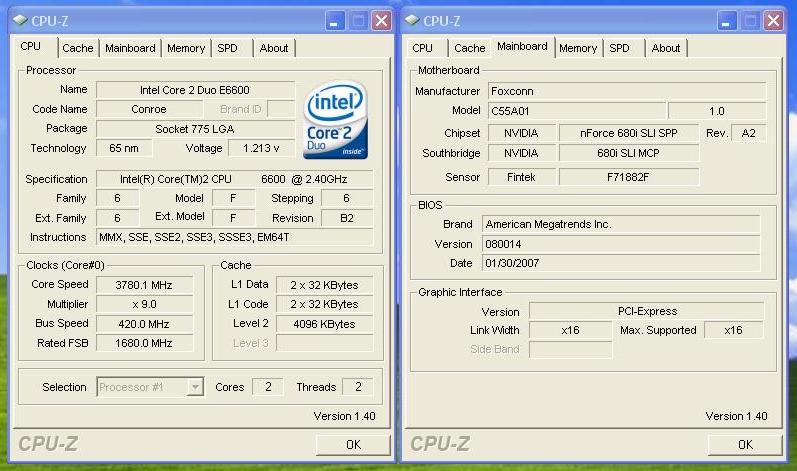
Task: Click the Multiplier value x 9.0
Action: [x=144, y=304]
